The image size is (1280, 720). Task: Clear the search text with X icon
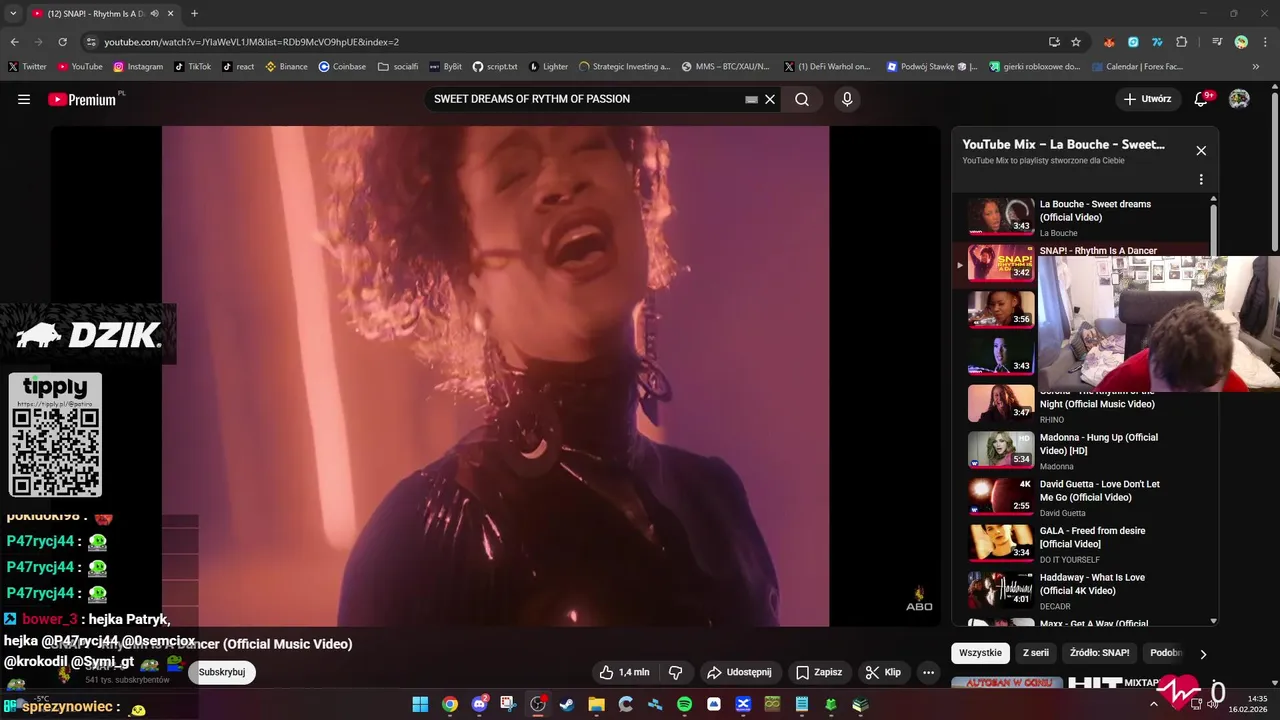point(770,99)
